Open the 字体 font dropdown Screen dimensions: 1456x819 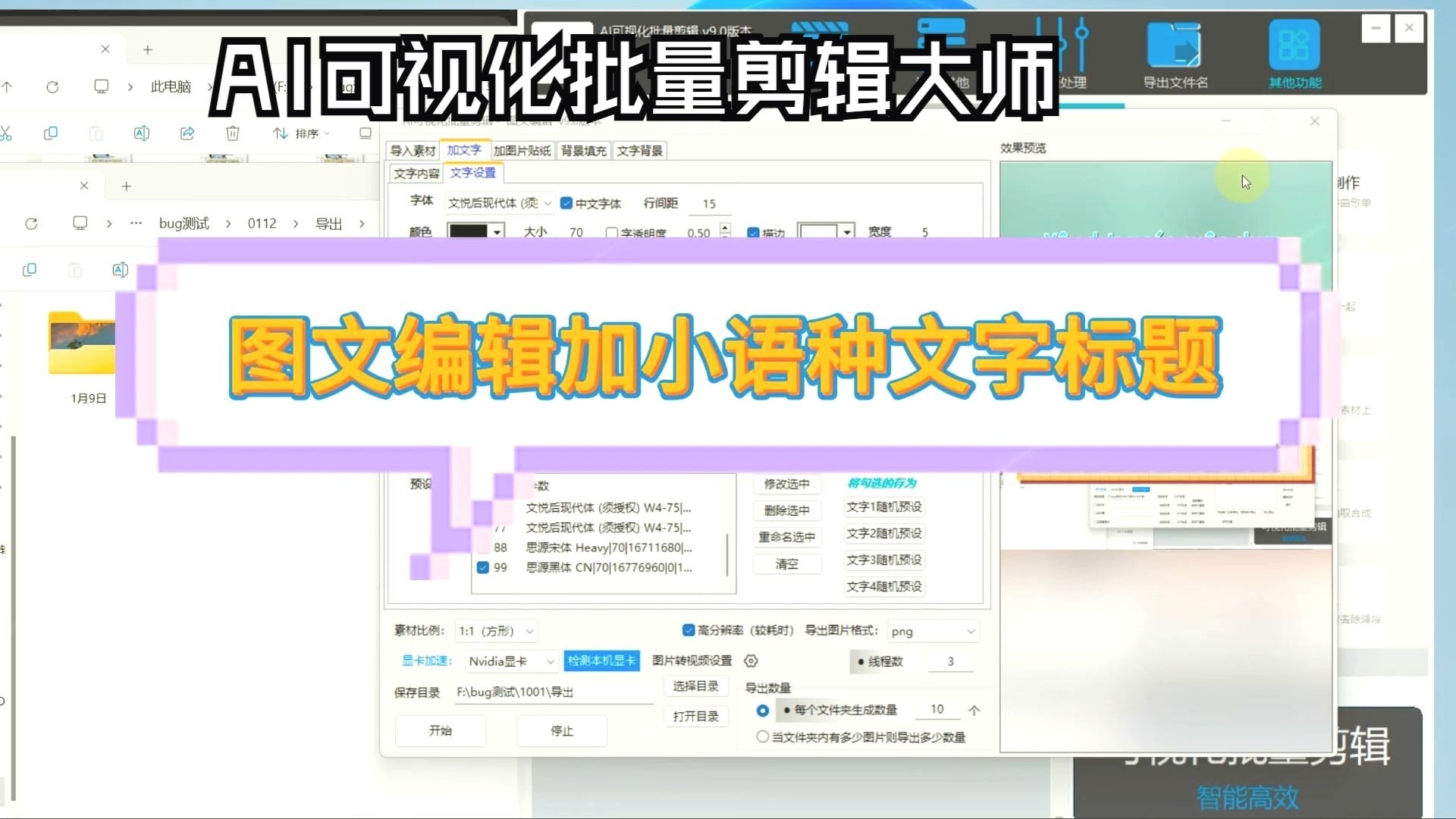click(x=499, y=203)
